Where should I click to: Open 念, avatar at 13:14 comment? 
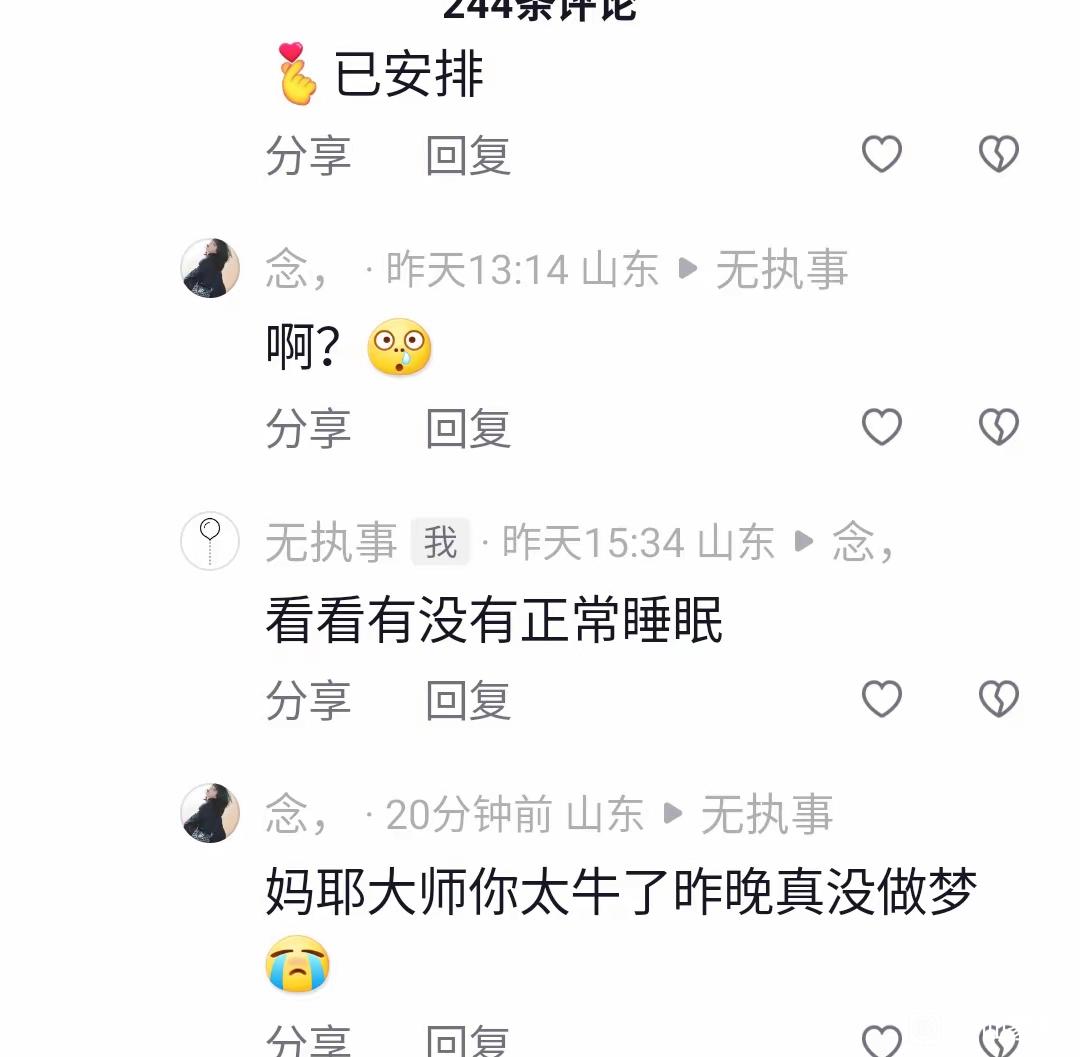tap(210, 268)
